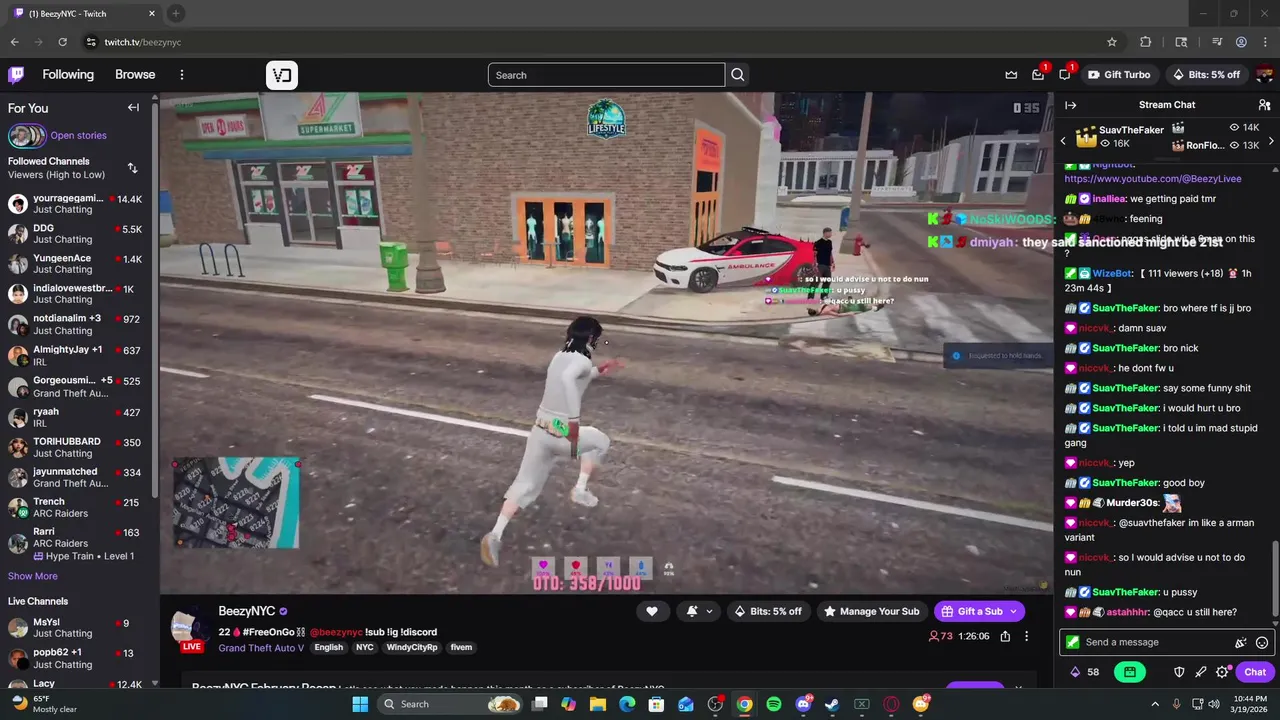Open DDG channel in the sidebar
This screenshot has width=1280, height=720.
tap(76, 234)
